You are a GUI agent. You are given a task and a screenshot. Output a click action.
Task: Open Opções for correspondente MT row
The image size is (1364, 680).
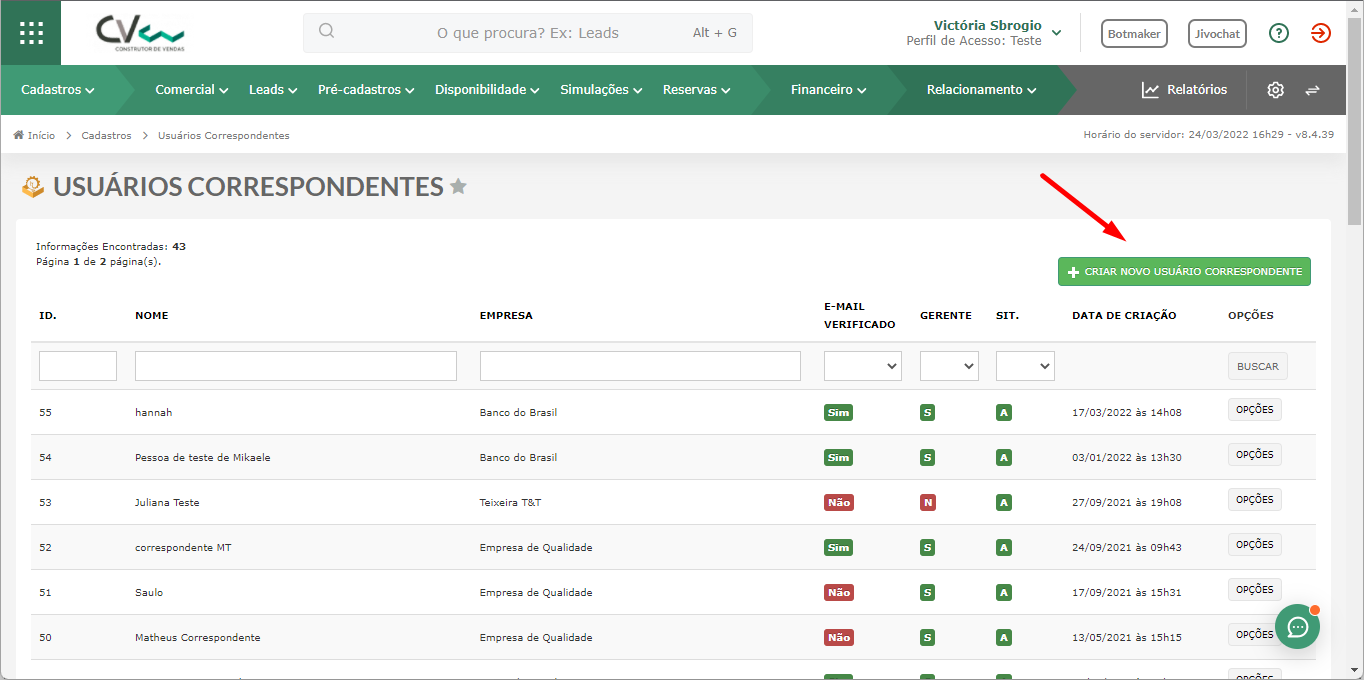[1255, 544]
